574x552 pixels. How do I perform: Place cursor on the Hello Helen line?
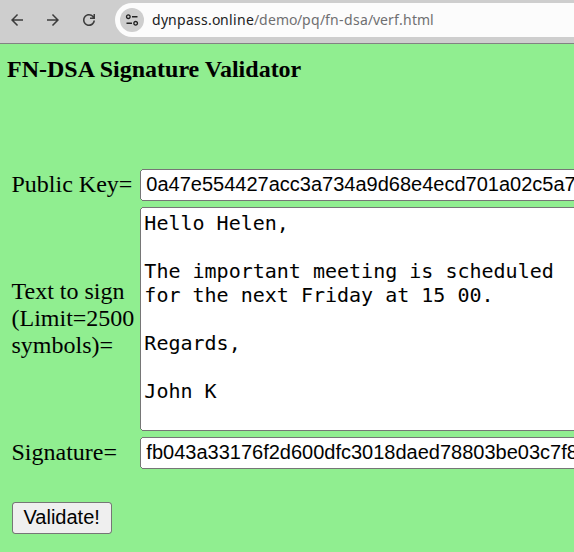coord(216,224)
